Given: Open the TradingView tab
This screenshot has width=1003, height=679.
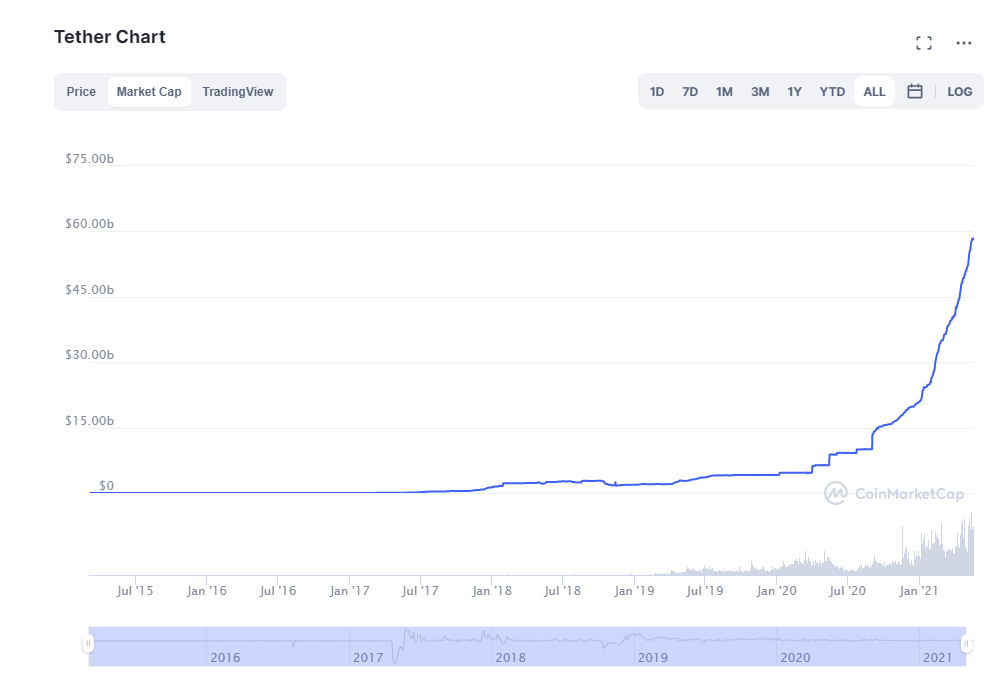Looking at the screenshot, I should (x=237, y=92).
